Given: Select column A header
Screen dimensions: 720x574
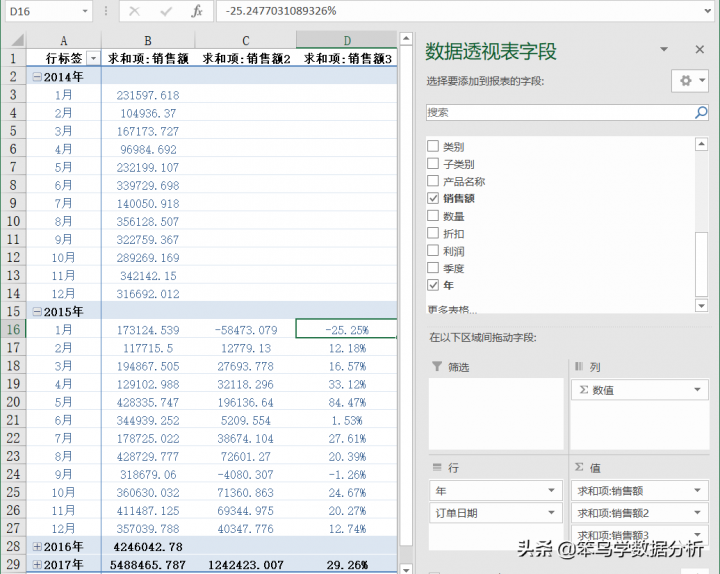Looking at the screenshot, I should (x=64, y=40).
